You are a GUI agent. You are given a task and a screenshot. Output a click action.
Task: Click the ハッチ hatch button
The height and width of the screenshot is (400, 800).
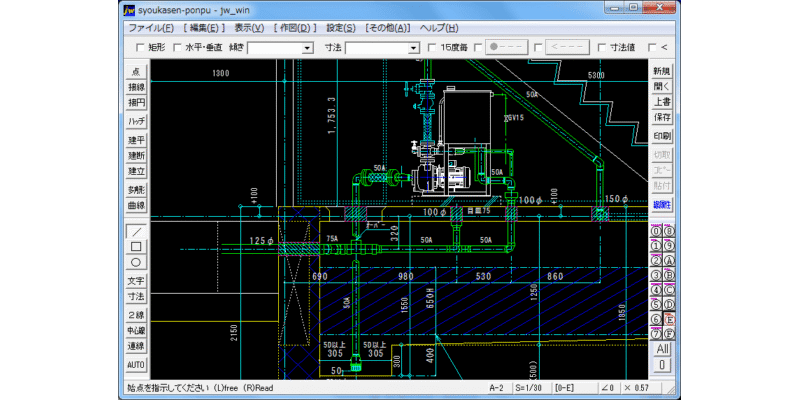click(x=136, y=121)
